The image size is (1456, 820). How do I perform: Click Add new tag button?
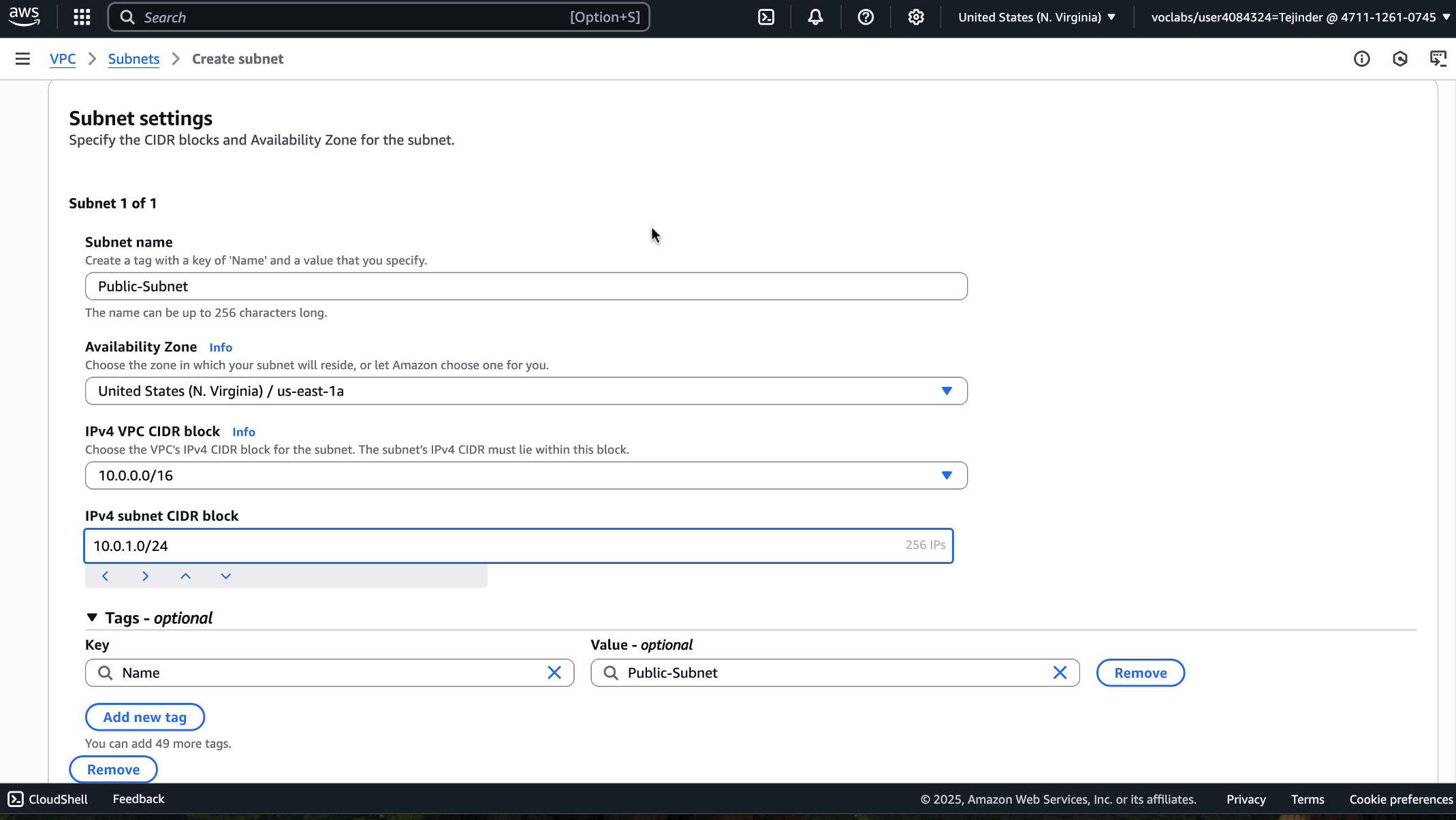coord(144,717)
